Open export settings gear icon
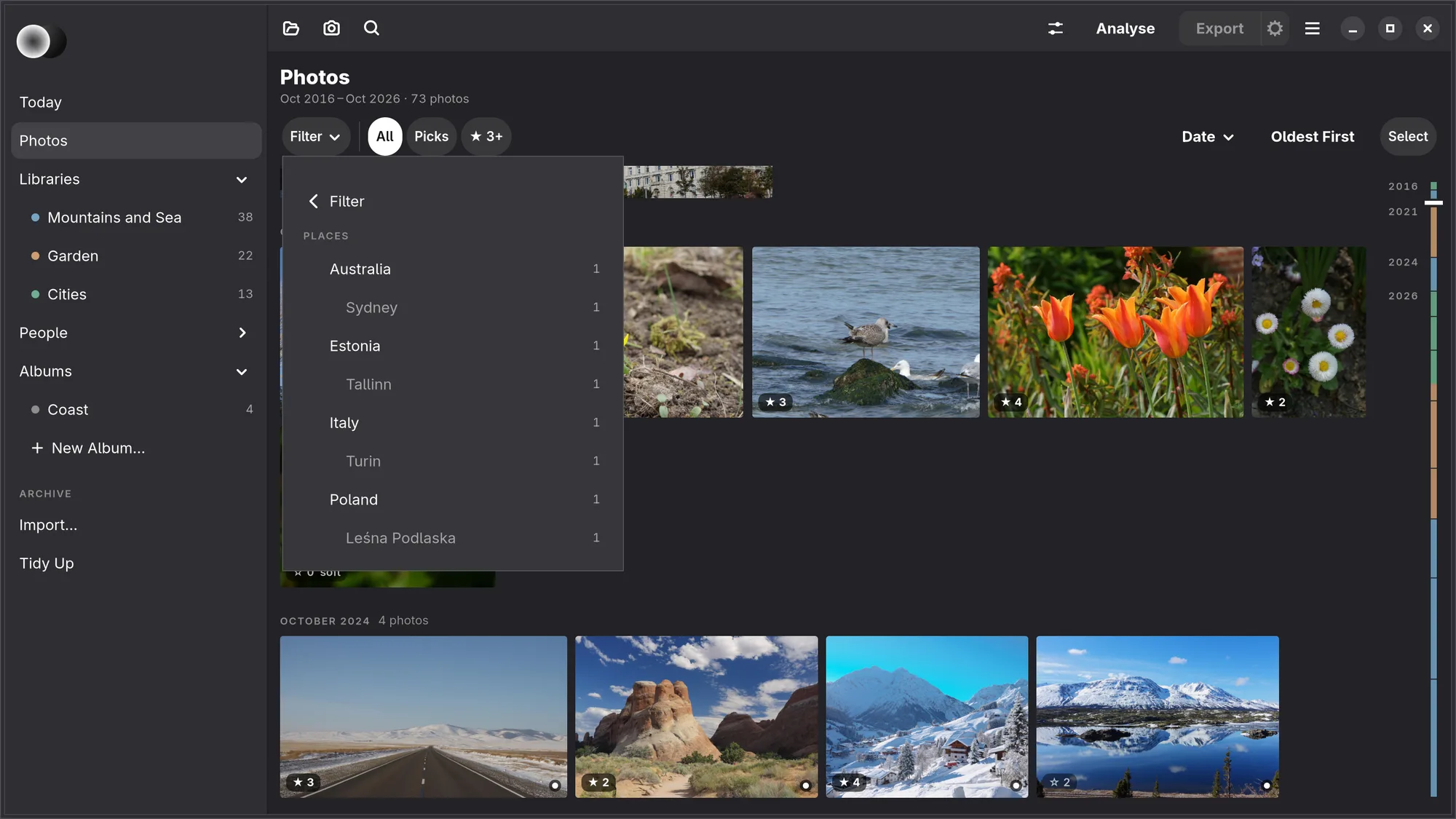 pyautogui.click(x=1275, y=28)
